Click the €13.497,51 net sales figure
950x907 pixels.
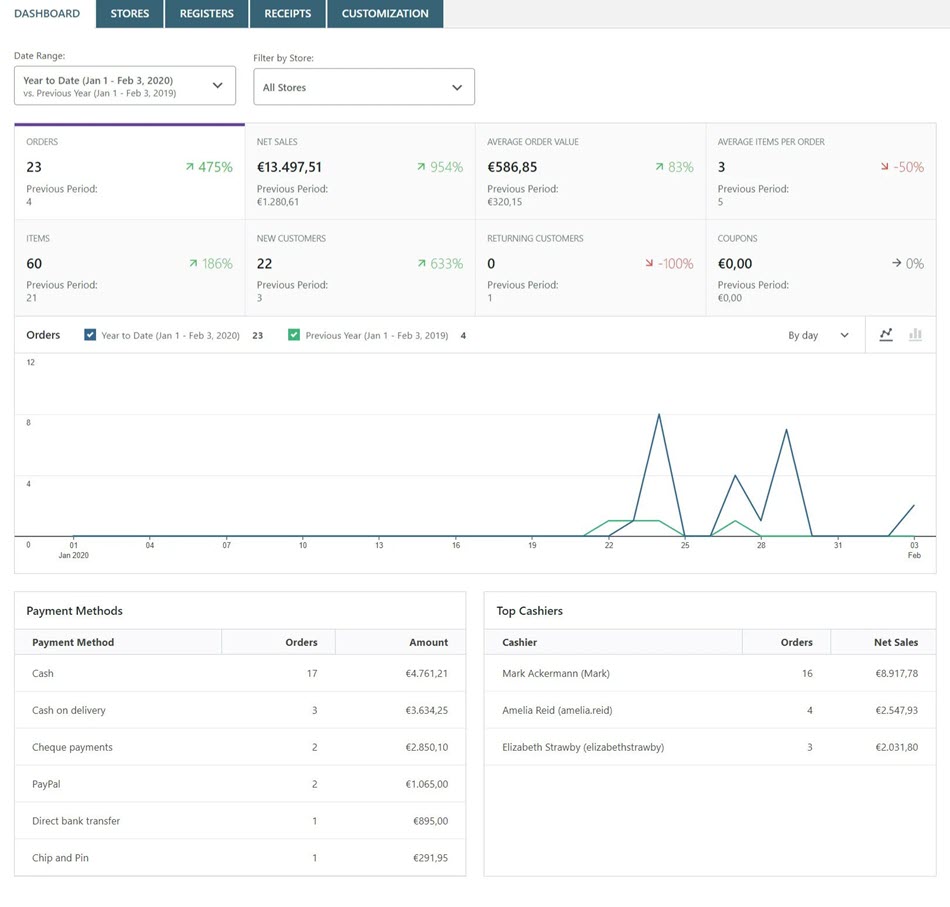289,167
